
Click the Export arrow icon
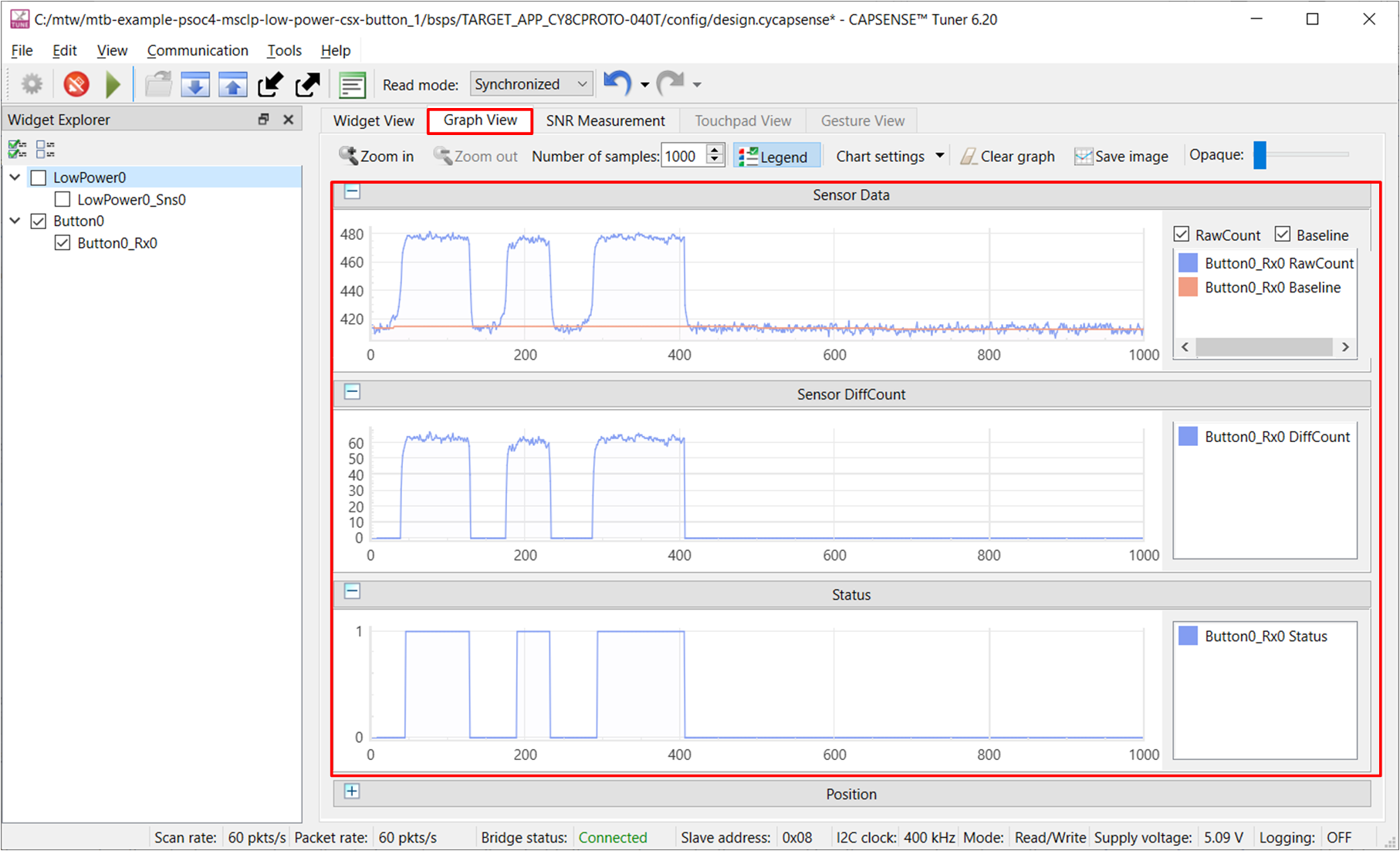tap(308, 84)
